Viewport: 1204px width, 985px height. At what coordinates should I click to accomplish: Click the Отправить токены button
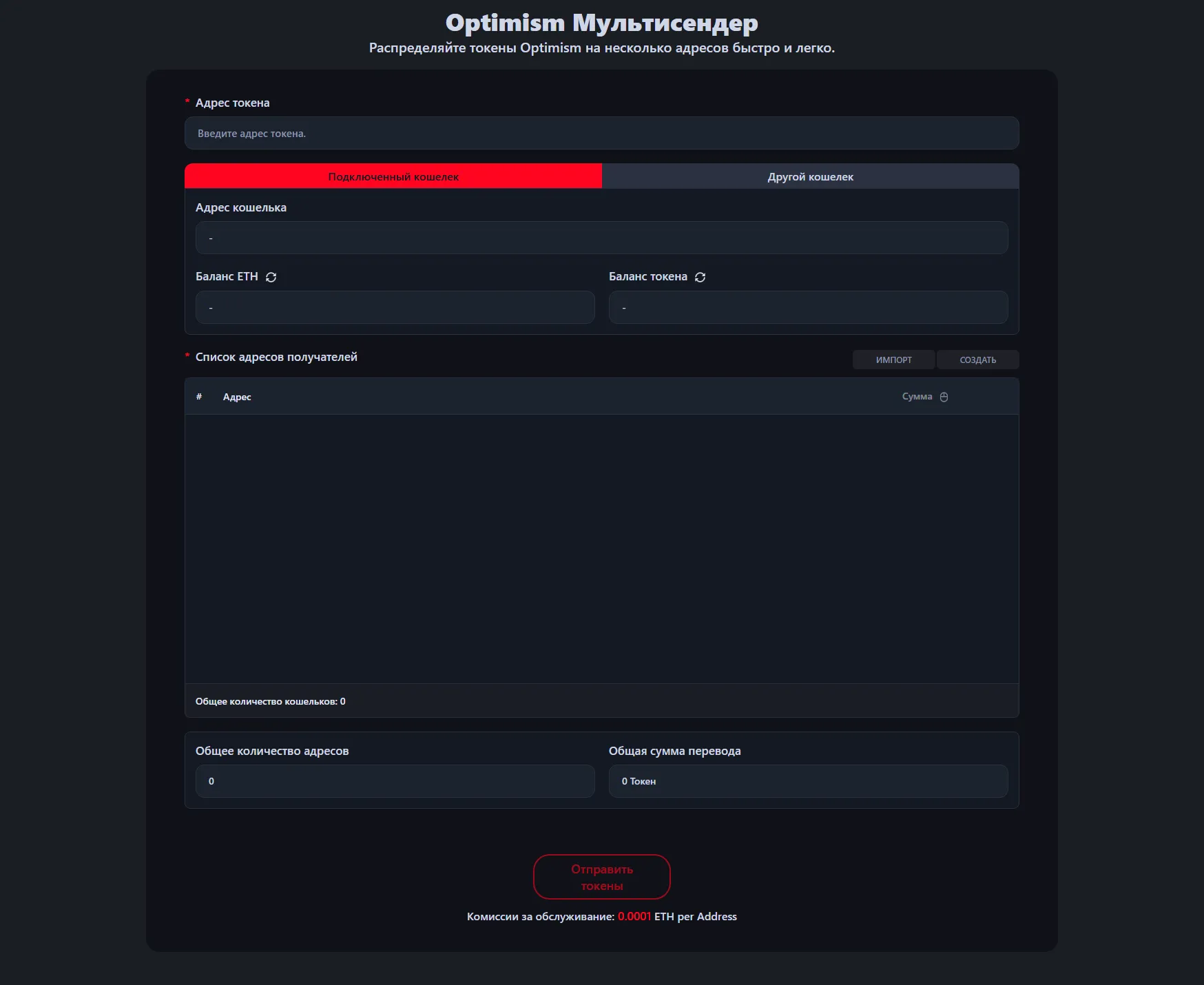(601, 877)
